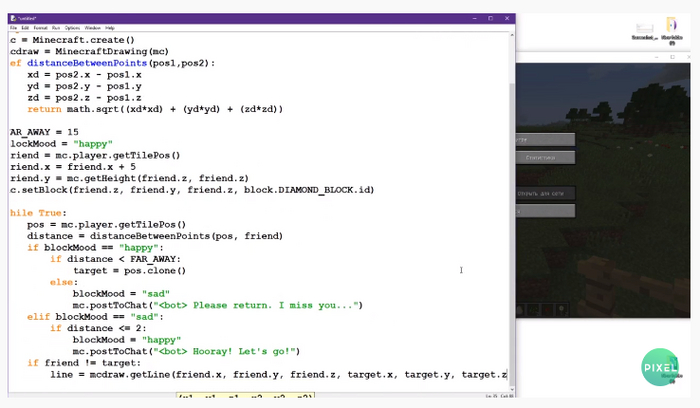The image size is (700, 408).
Task: Click the 'distance = distanceBetweenPoints(pos, friend)' line
Action: point(155,236)
